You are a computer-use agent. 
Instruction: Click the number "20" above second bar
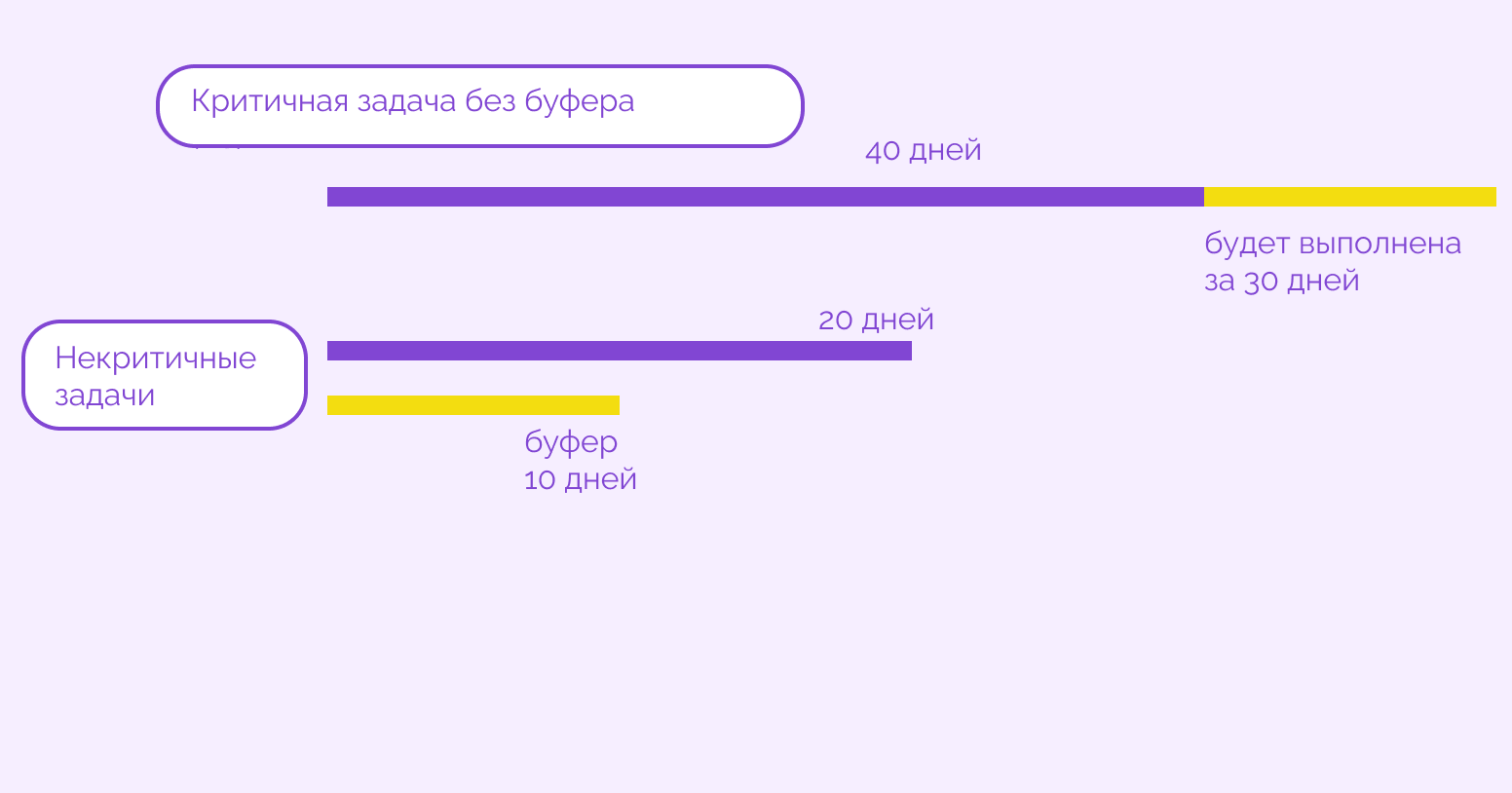tap(836, 320)
